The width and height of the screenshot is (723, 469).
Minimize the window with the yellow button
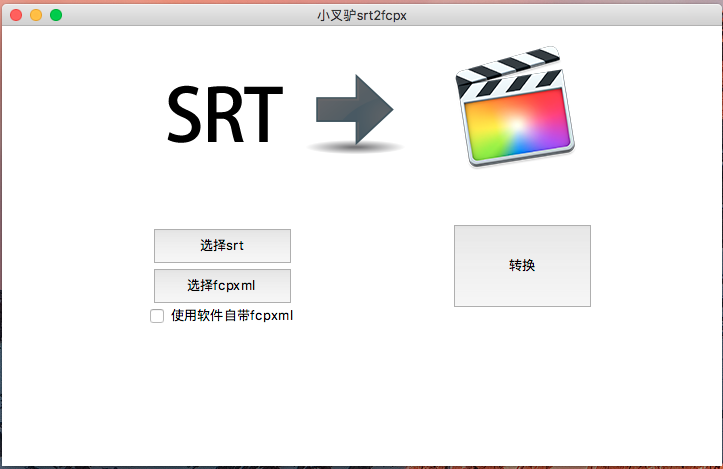point(36,15)
